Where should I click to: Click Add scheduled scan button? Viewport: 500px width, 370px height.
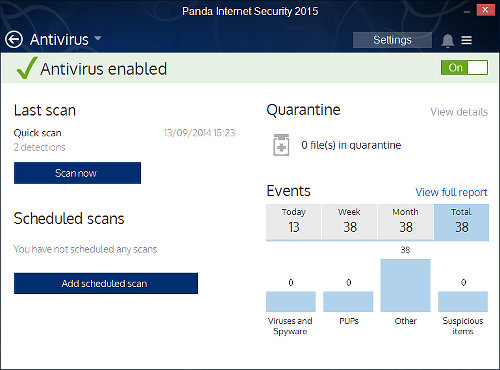(x=106, y=283)
